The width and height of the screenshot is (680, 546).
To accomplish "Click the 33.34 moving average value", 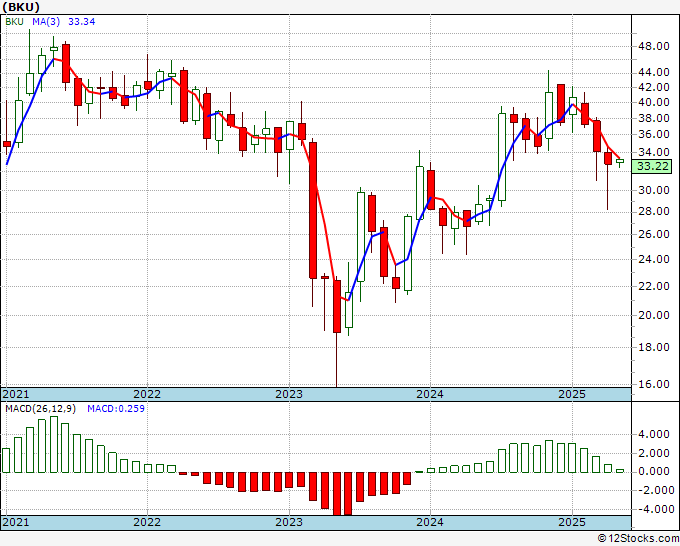I will tap(82, 22).
